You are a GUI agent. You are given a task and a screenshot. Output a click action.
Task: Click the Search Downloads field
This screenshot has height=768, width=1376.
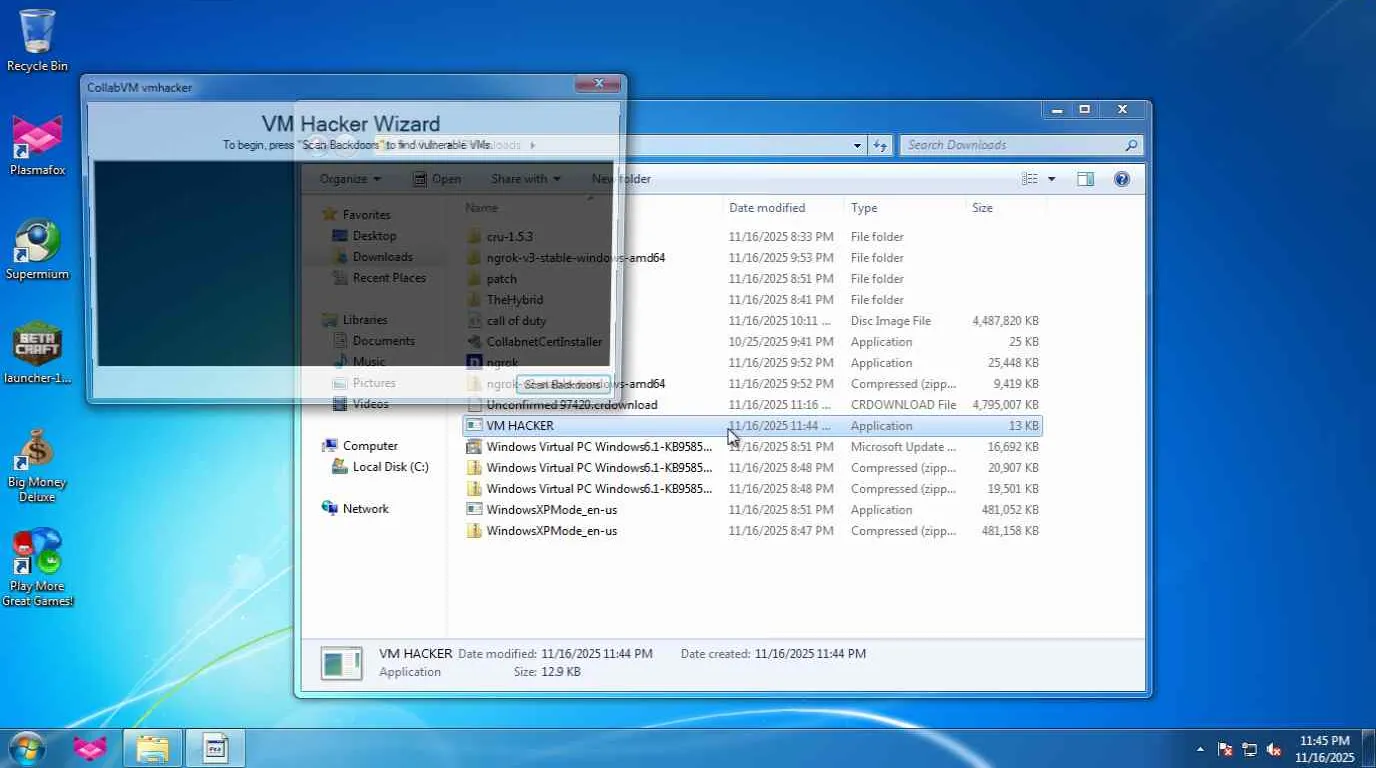[1011, 145]
